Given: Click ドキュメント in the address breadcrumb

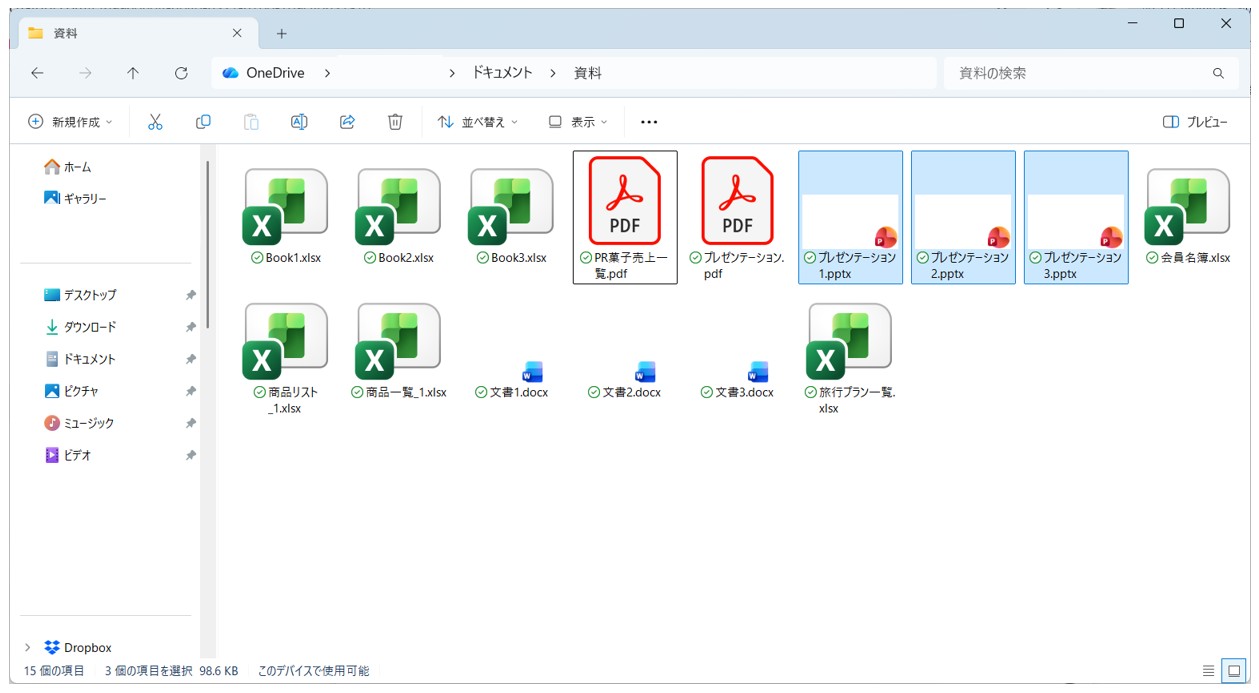Looking at the screenshot, I should click(x=502, y=73).
